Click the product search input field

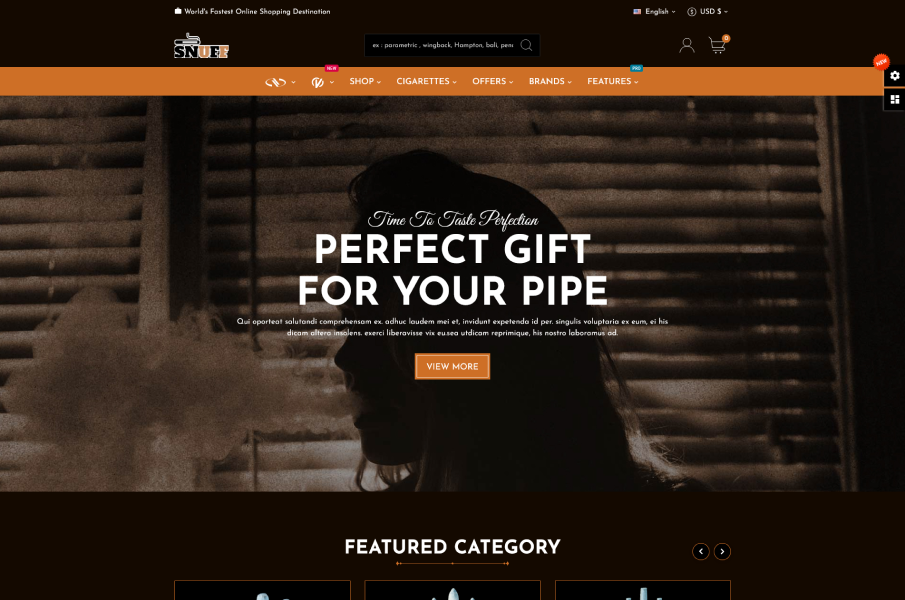(x=443, y=45)
